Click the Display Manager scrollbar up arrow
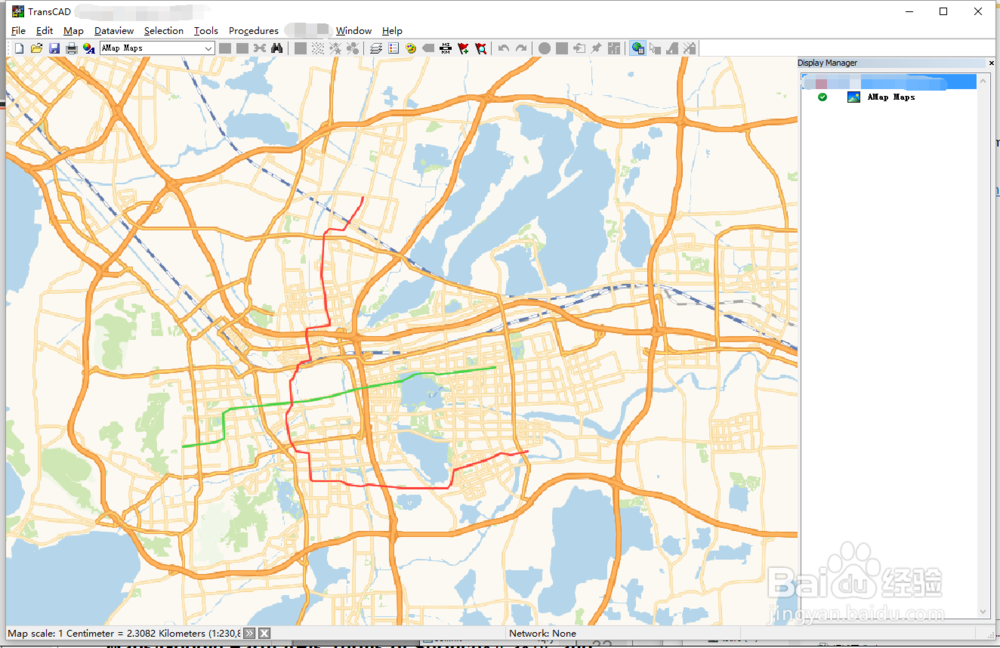Viewport: 1000px width, 648px height. point(983,81)
